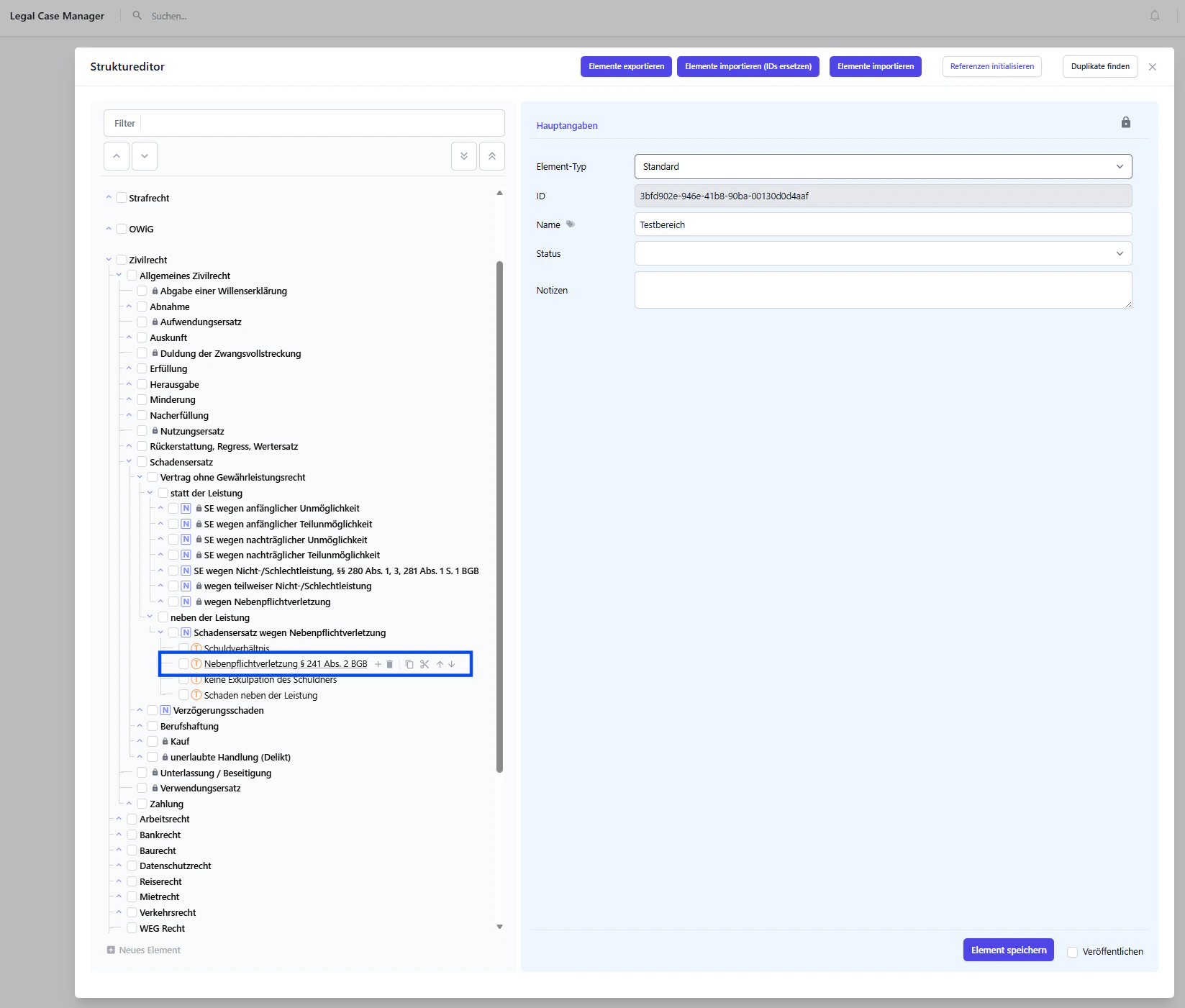Collapse all tree nodes
1185x1008 pixels.
[x=492, y=156]
